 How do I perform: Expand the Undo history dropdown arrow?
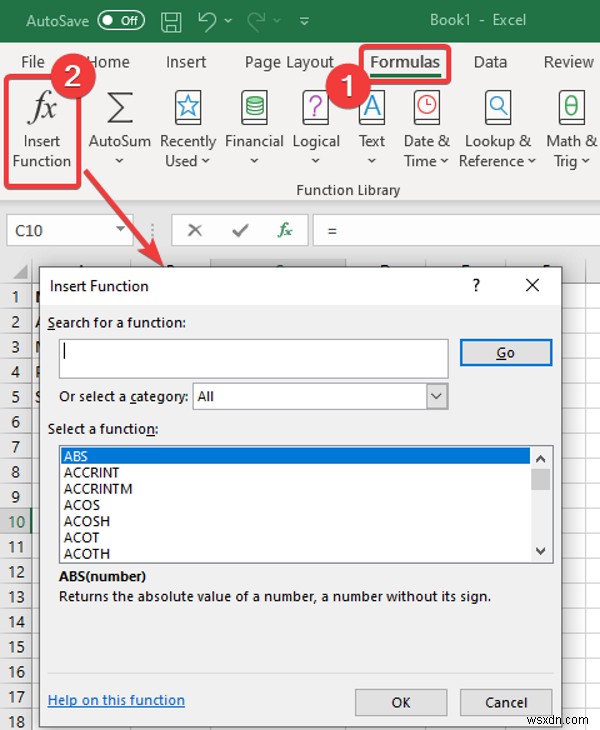click(x=228, y=21)
